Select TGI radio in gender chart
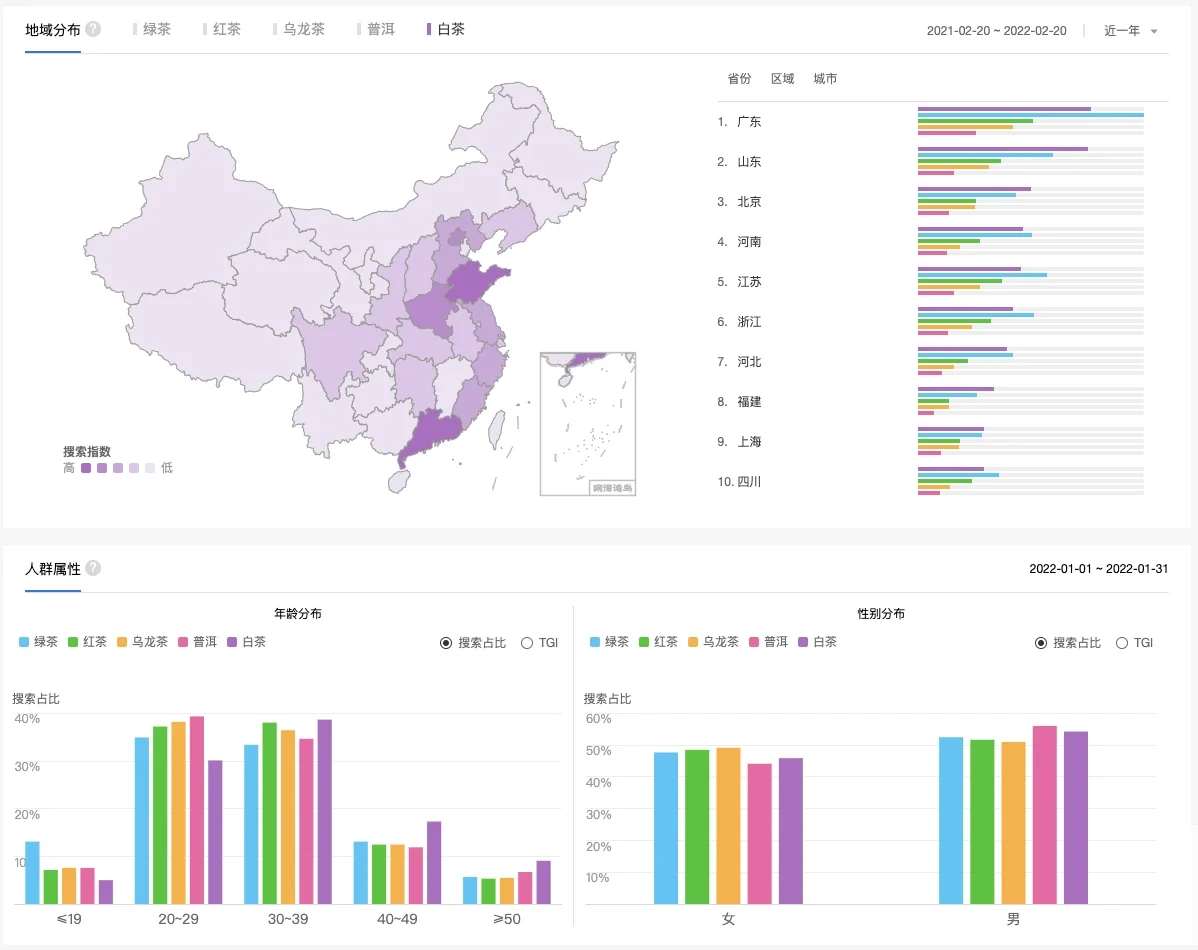Screen dimensions: 1198x950 [x=1135, y=643]
